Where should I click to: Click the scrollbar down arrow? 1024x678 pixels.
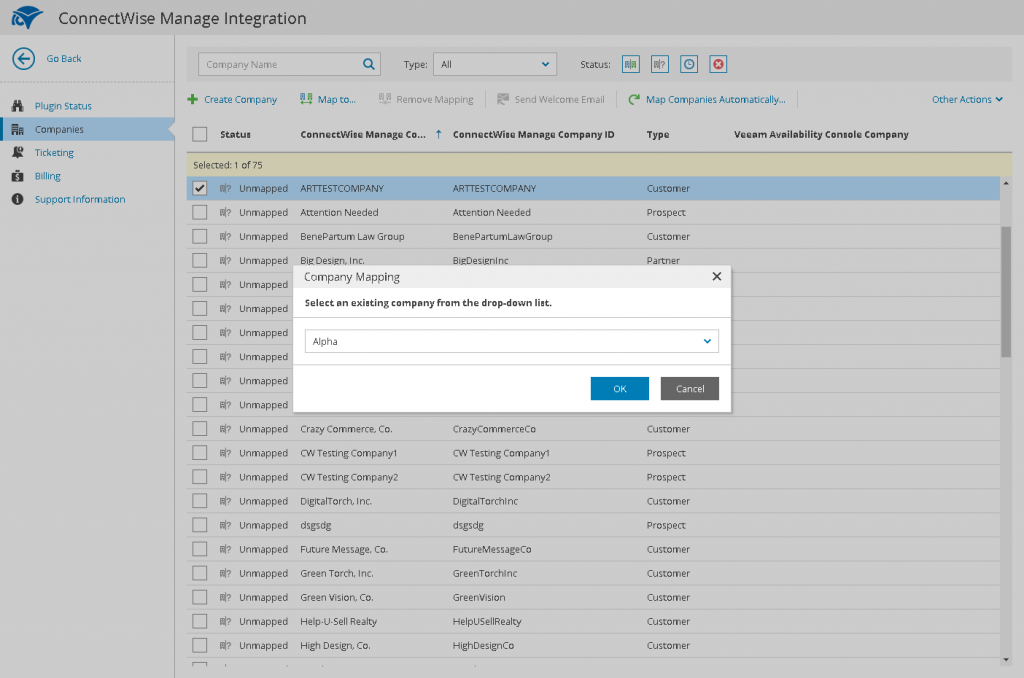[1006, 660]
